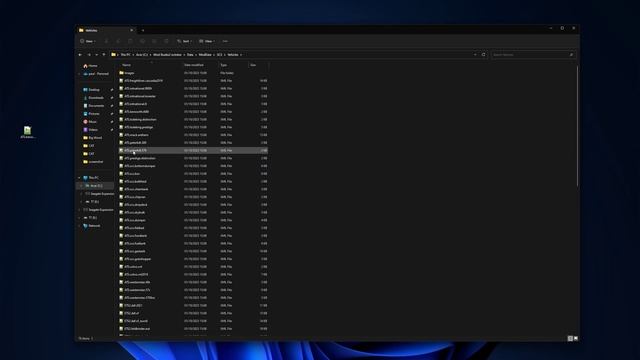Select the ATS.kenworth.t680 file
640x360 pixels.
coord(193,112)
